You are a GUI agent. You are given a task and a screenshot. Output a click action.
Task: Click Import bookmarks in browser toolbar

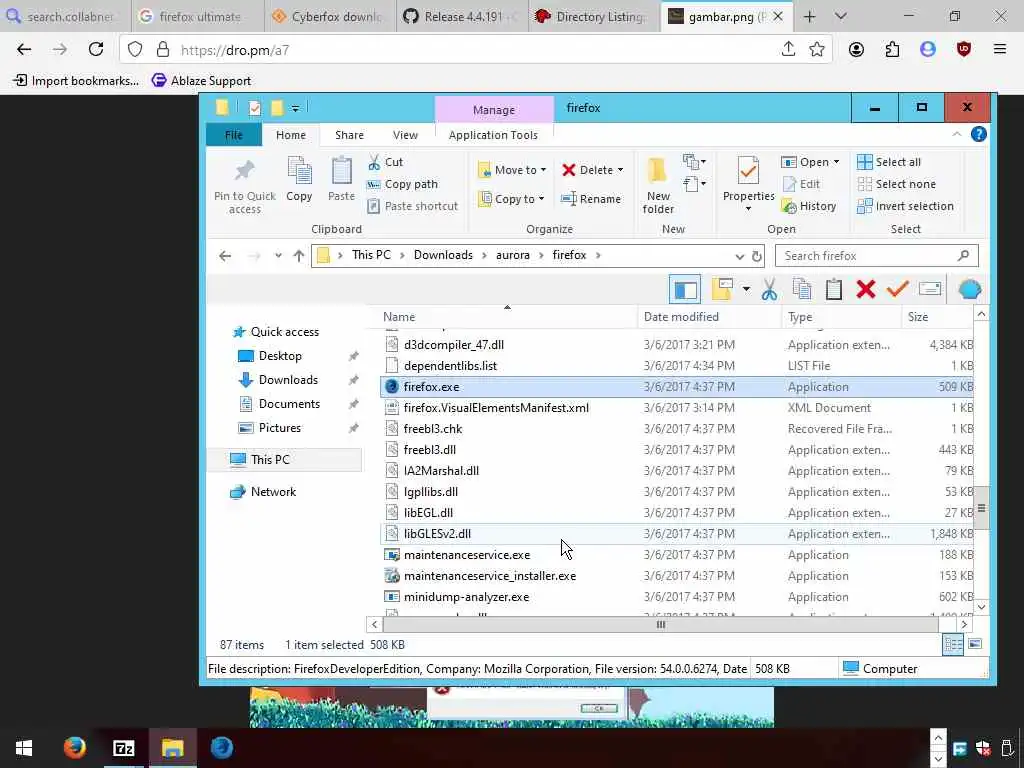pyautogui.click(x=76, y=80)
